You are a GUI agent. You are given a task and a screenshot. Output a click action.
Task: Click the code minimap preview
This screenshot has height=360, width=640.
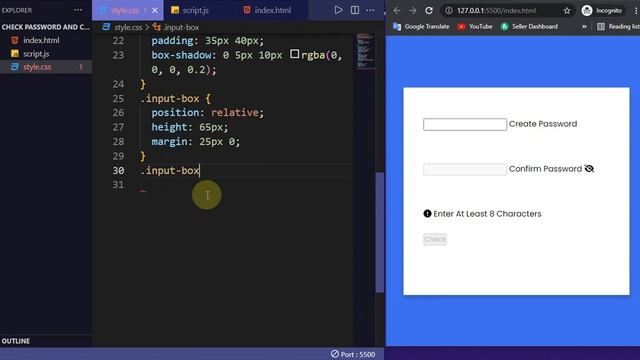364,51
